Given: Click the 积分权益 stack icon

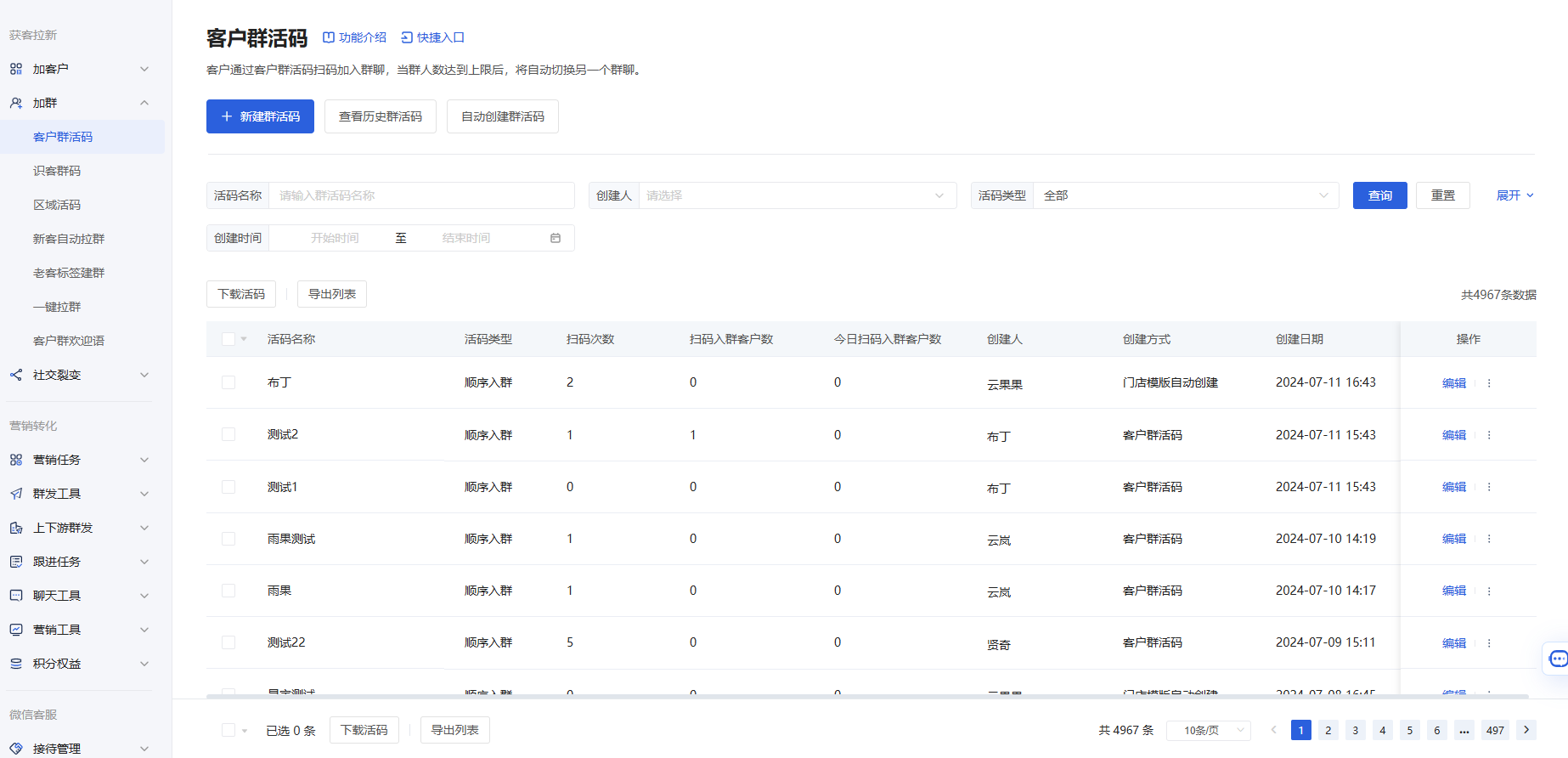Looking at the screenshot, I should click(16, 664).
